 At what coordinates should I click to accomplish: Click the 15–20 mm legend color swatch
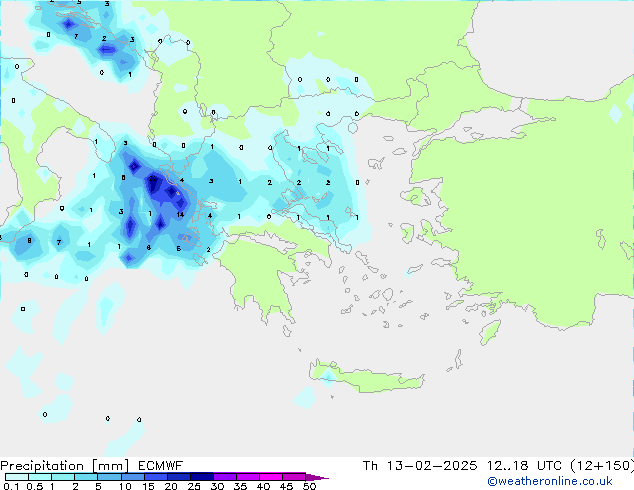(x=155, y=477)
